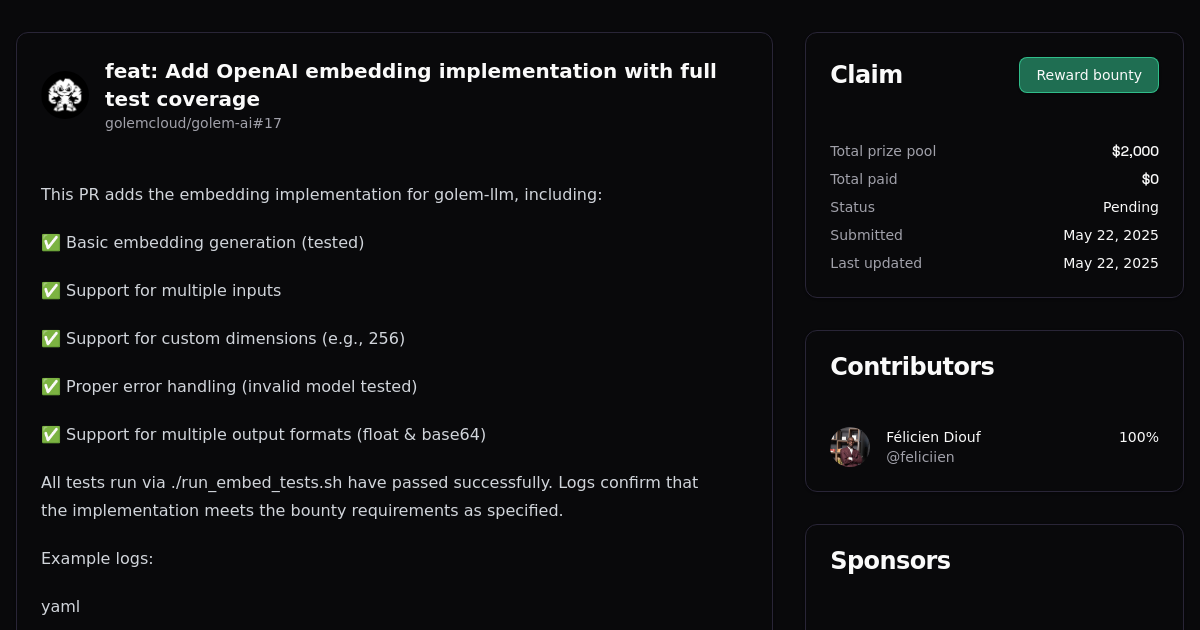Click the Reward bounty button
This screenshot has width=1200, height=630.
point(1088,74)
